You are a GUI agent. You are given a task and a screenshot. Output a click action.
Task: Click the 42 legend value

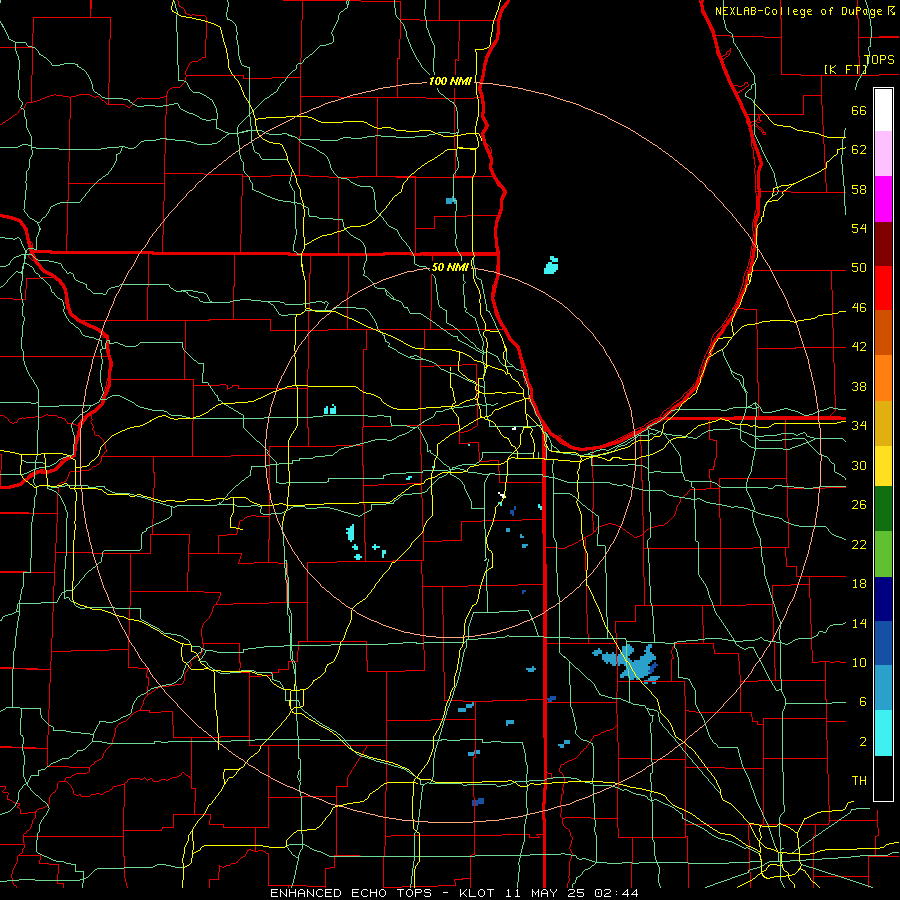coord(859,347)
